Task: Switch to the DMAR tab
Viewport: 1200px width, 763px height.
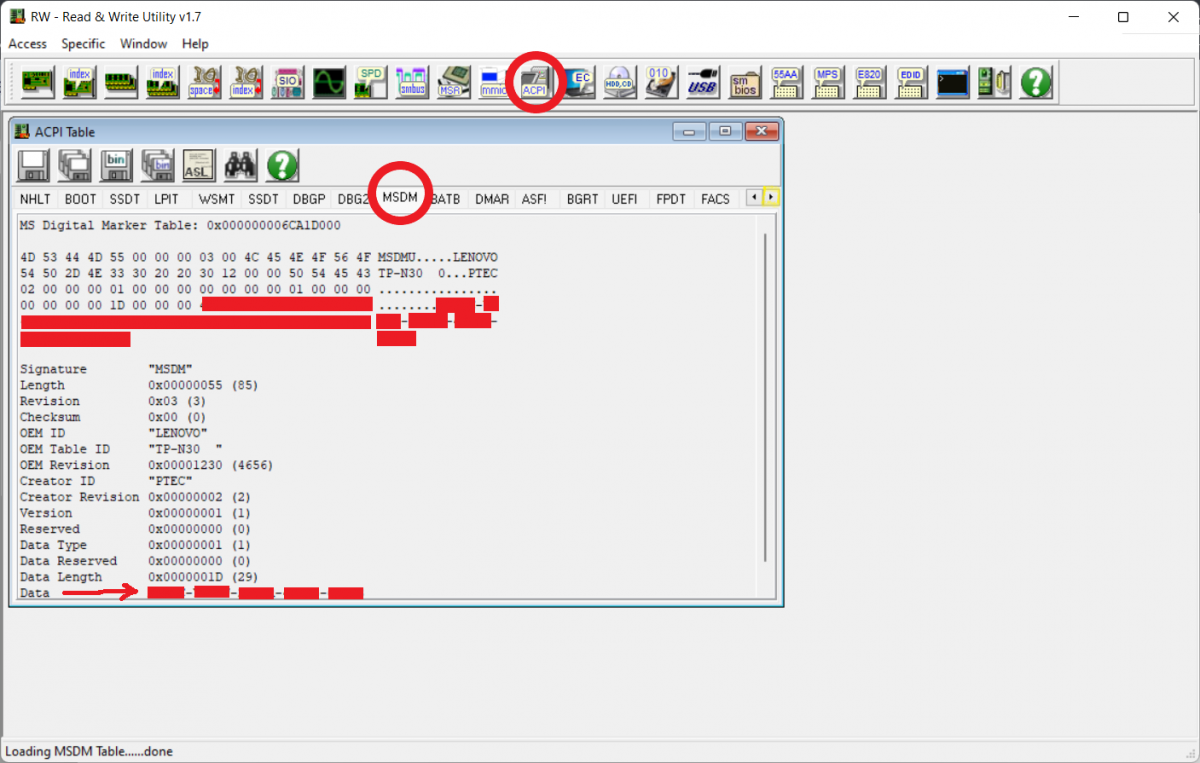Action: (x=491, y=198)
